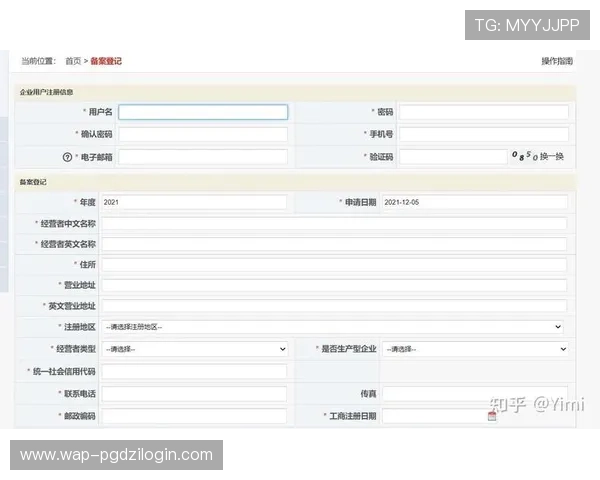Click the 住所 input field
The image size is (600, 480).
pyautogui.click(x=334, y=264)
